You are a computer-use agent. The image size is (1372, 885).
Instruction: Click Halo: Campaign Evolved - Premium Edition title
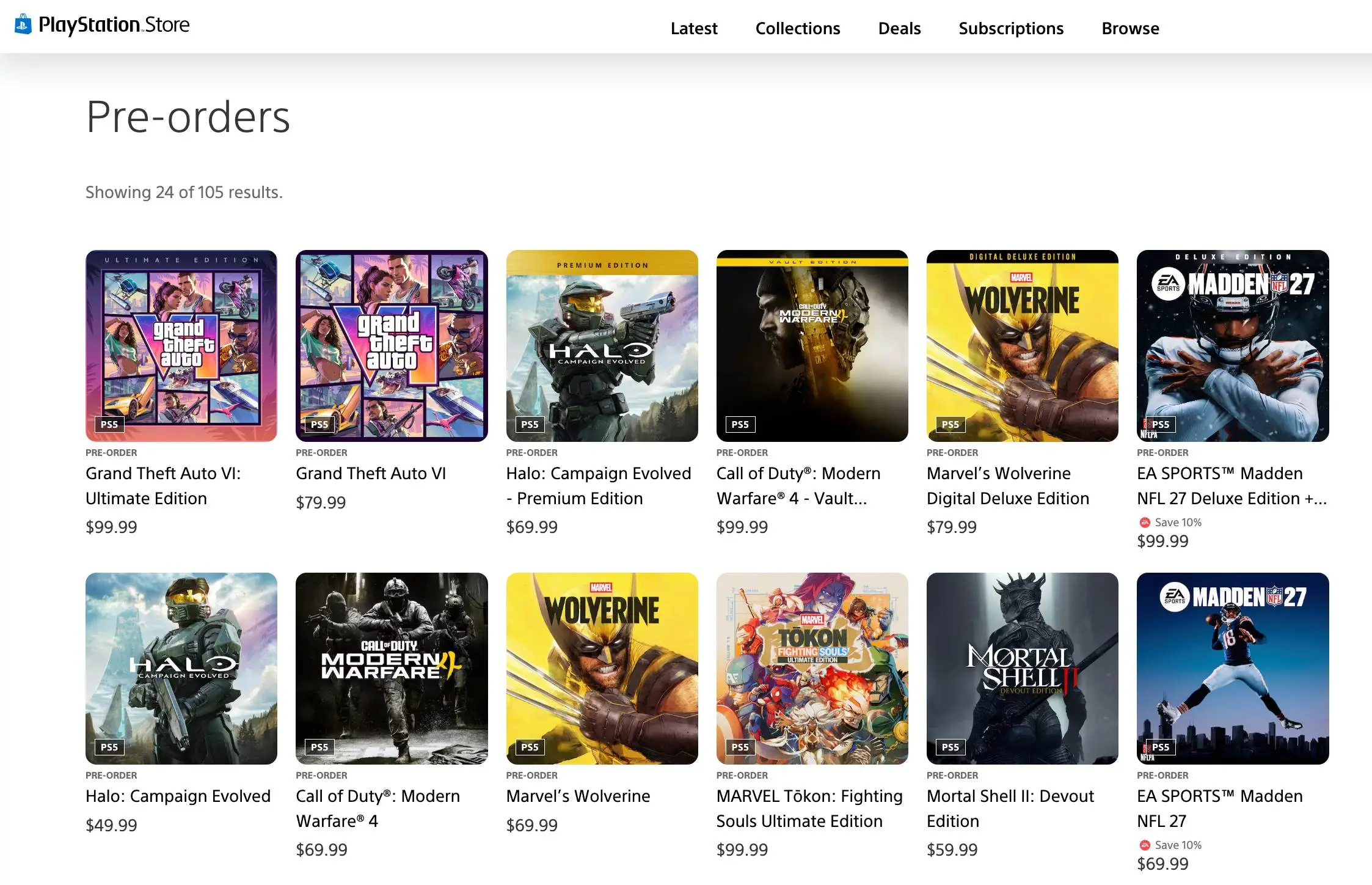599,486
